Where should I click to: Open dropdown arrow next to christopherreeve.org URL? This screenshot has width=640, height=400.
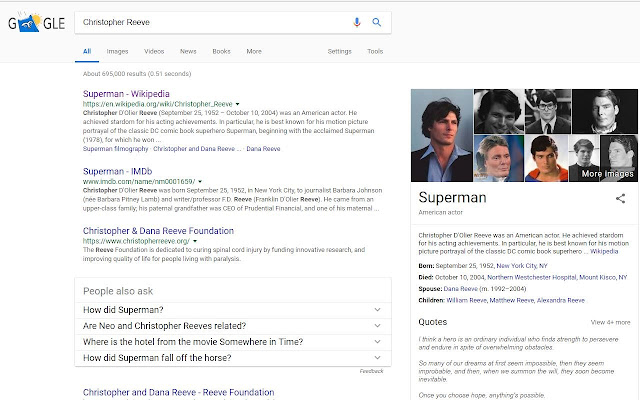tap(195, 241)
